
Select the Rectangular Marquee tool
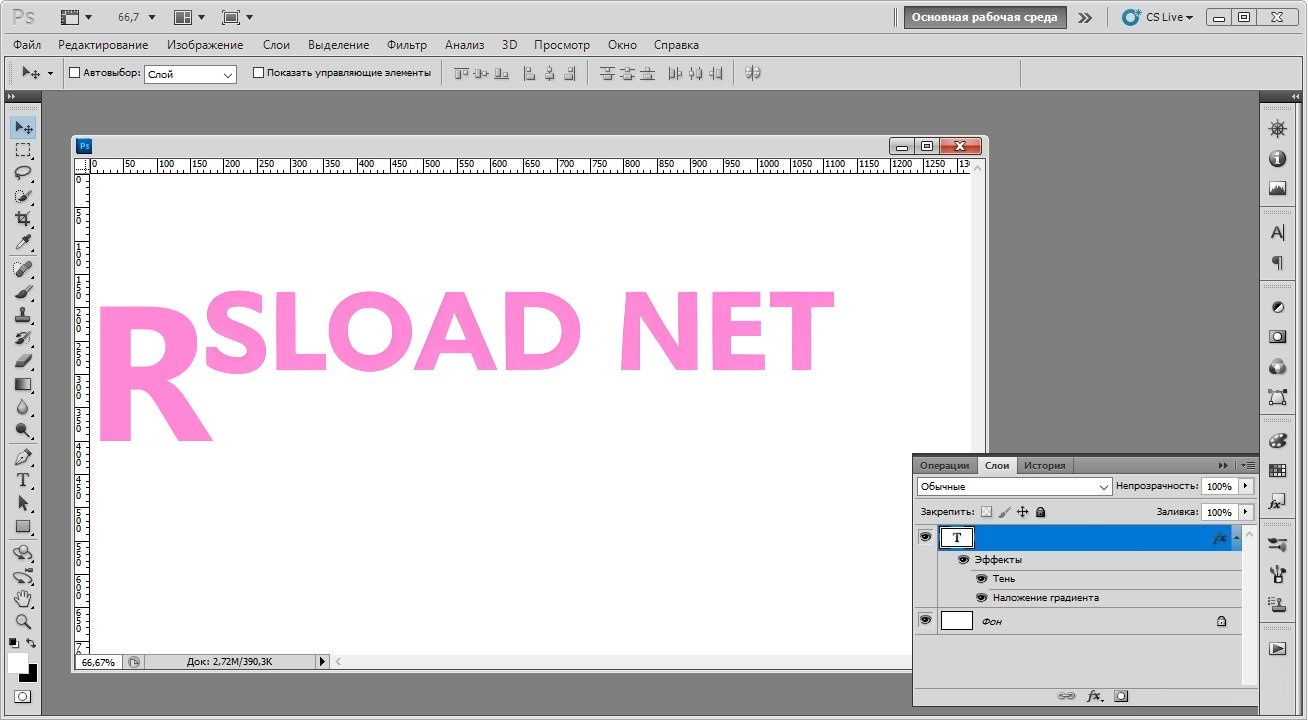click(23, 151)
